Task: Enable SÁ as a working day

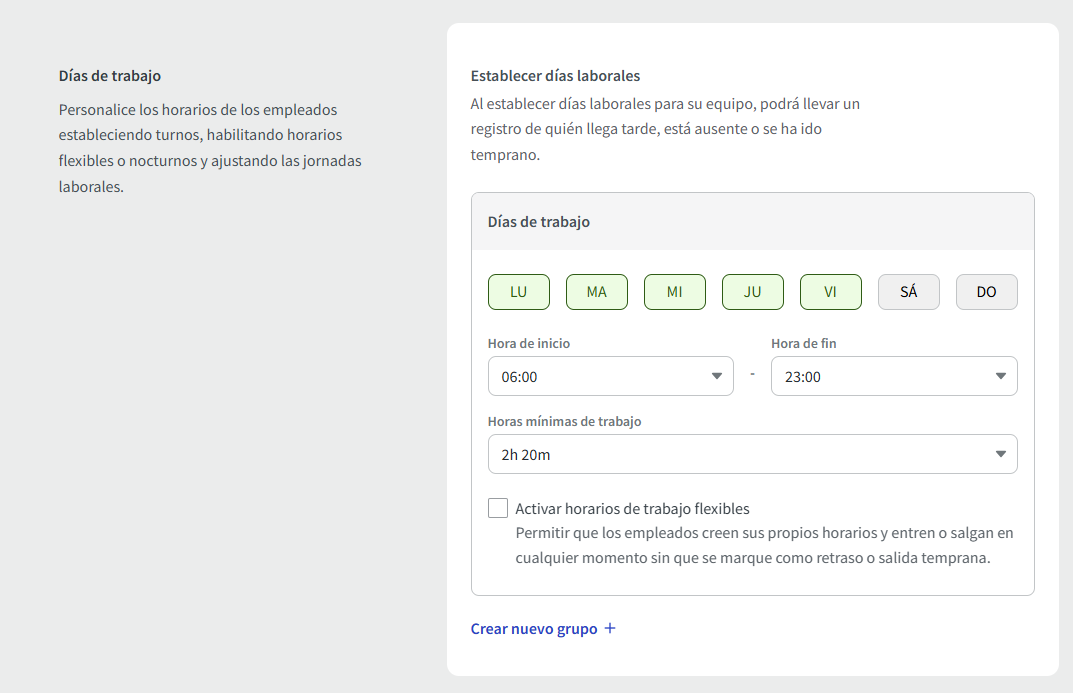Action: tap(908, 292)
